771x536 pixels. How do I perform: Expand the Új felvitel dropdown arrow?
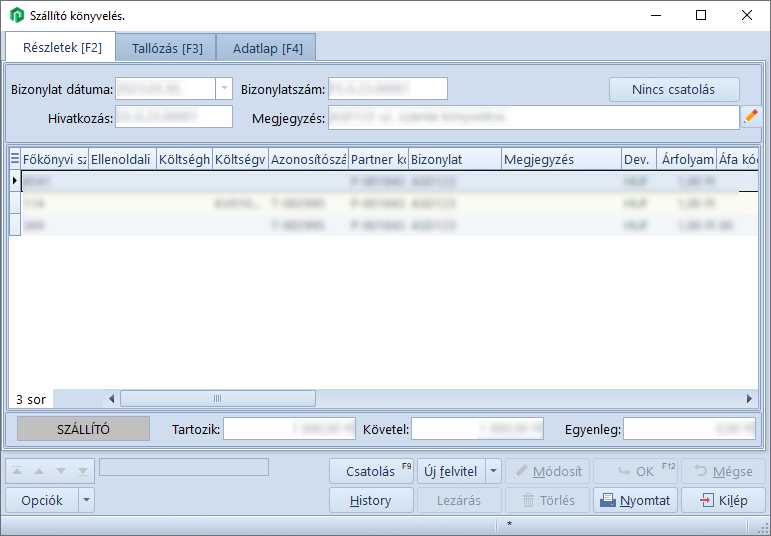click(x=494, y=471)
